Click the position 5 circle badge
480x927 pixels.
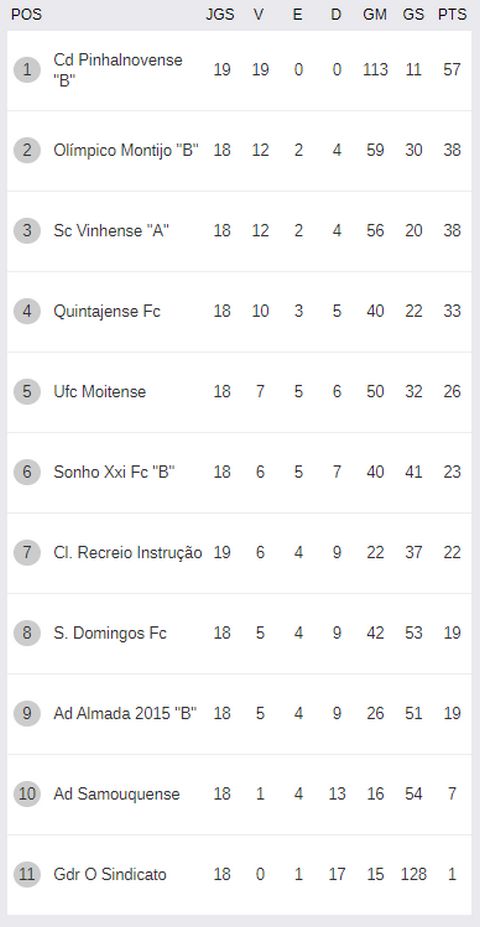point(27,391)
